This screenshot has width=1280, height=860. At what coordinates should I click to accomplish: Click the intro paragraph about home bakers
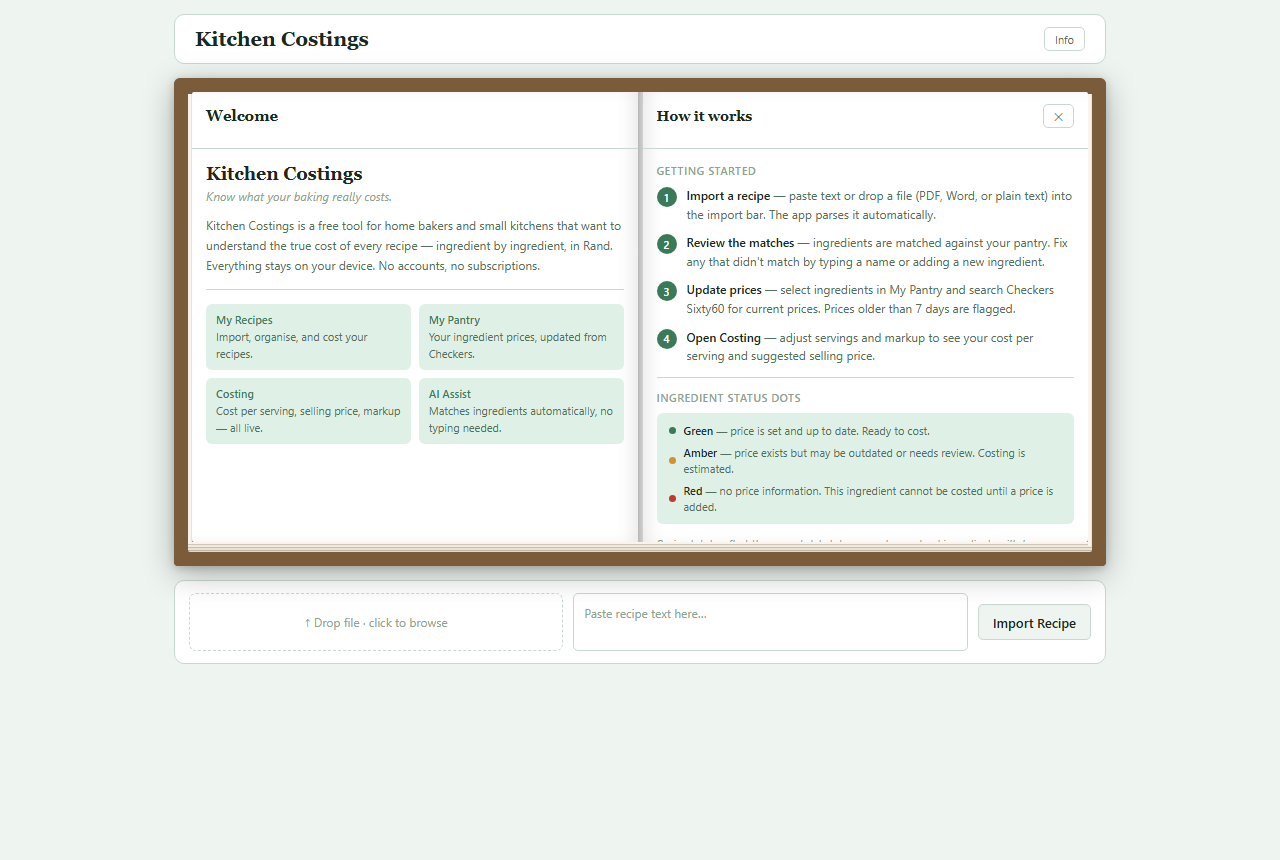pos(414,246)
